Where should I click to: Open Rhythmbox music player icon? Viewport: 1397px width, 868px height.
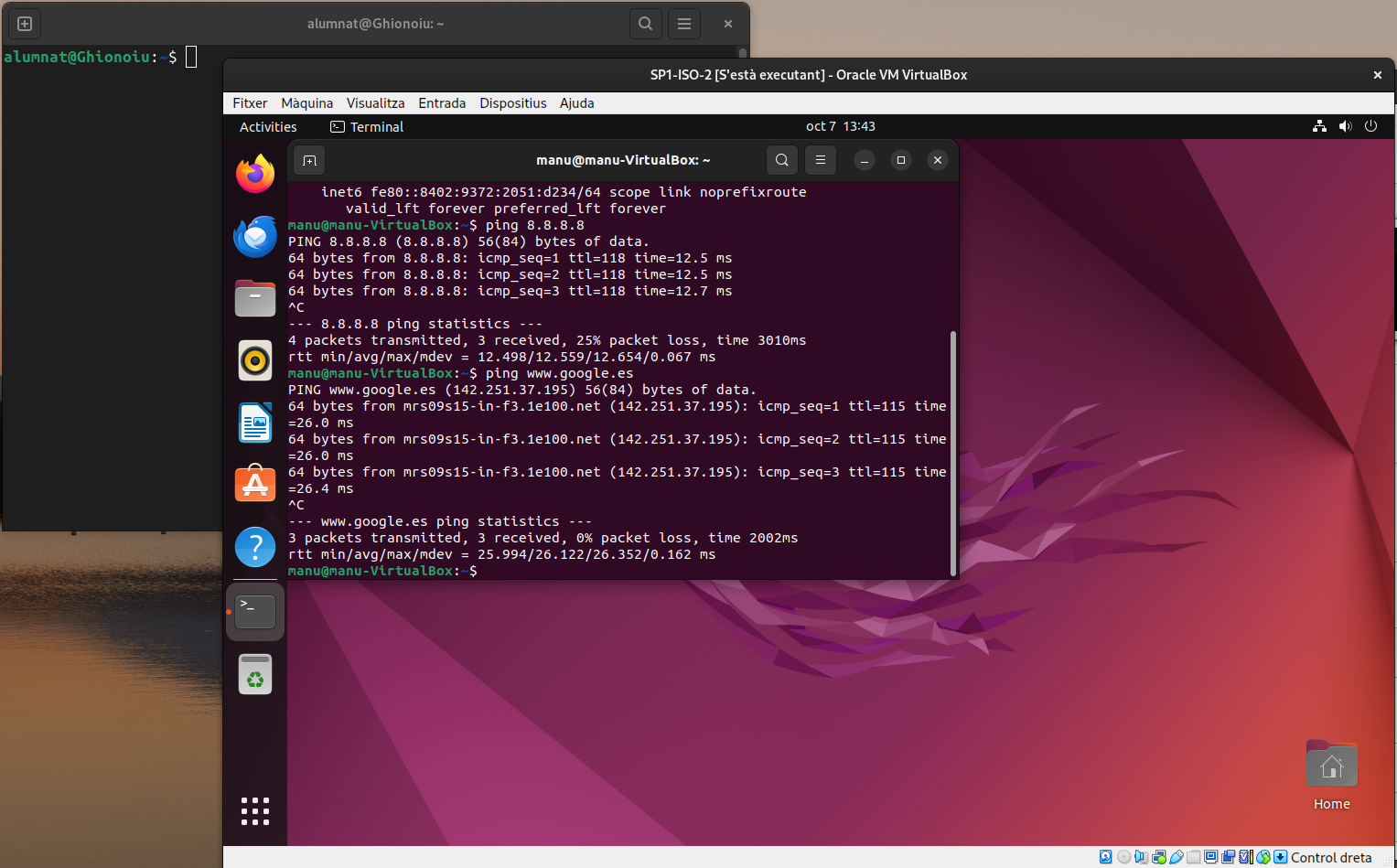[255, 360]
